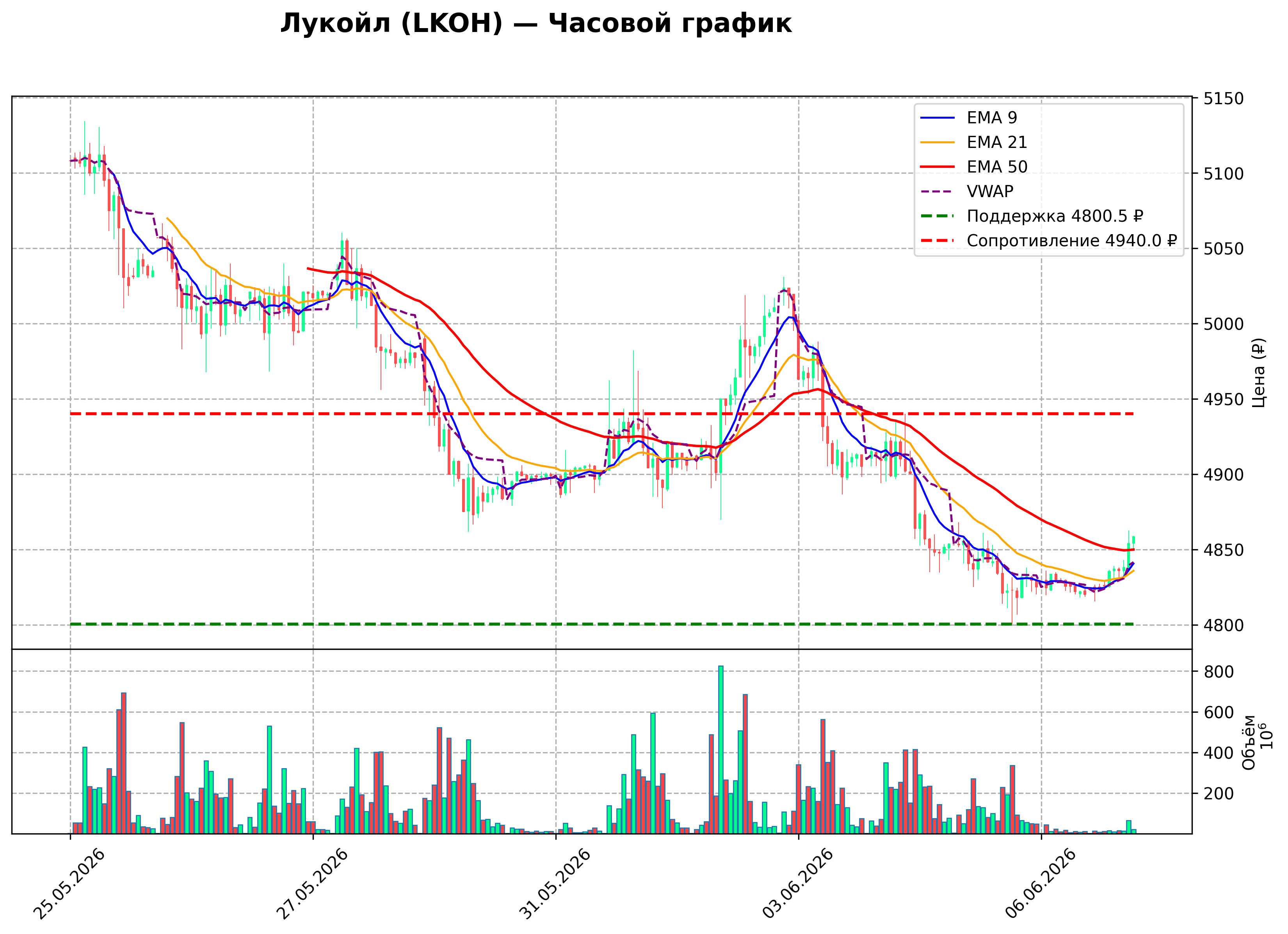
Task: Click the price axis tick "5150"
Action: [x=1224, y=99]
